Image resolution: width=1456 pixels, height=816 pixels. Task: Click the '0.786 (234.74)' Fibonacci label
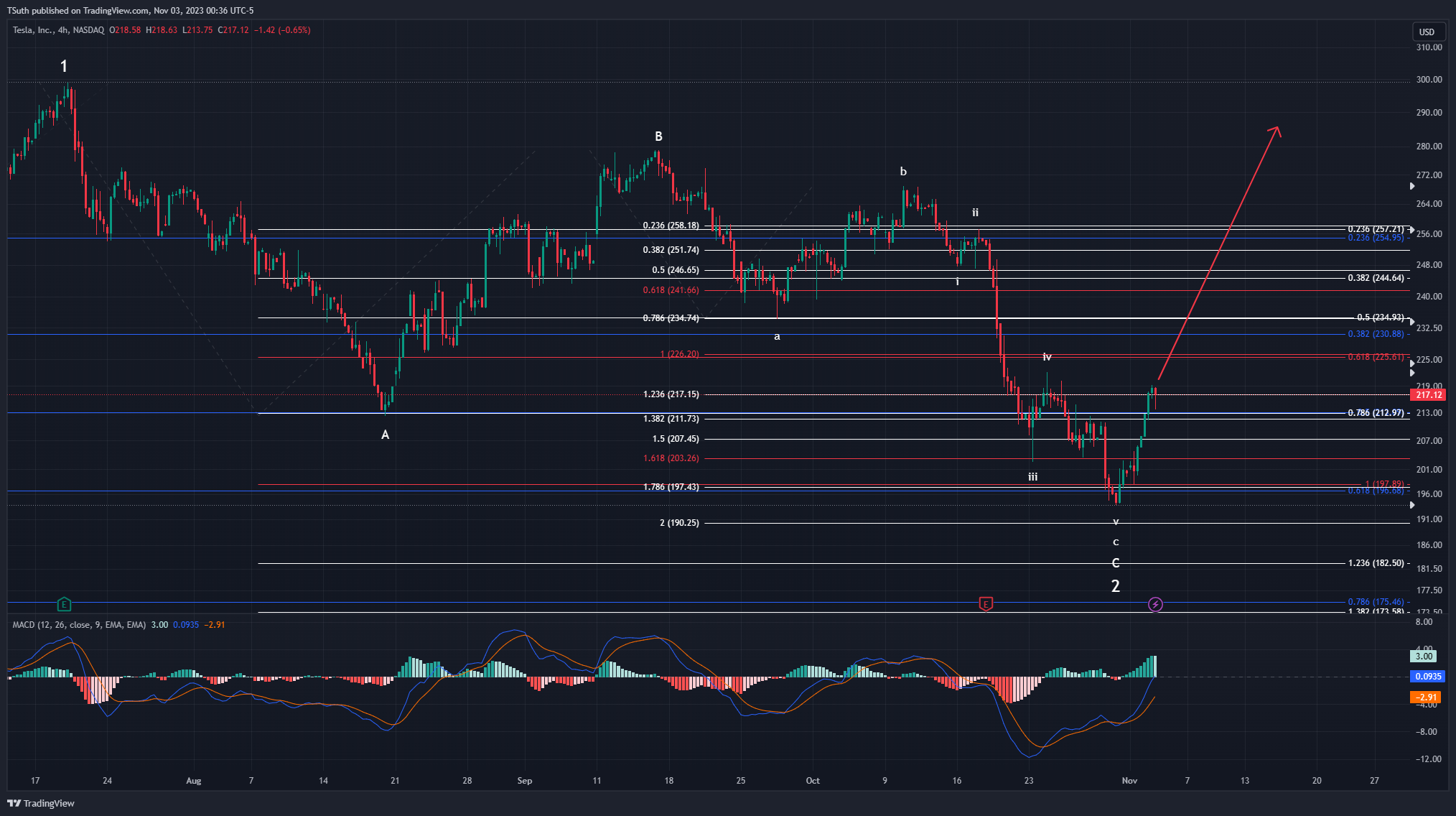[671, 318]
